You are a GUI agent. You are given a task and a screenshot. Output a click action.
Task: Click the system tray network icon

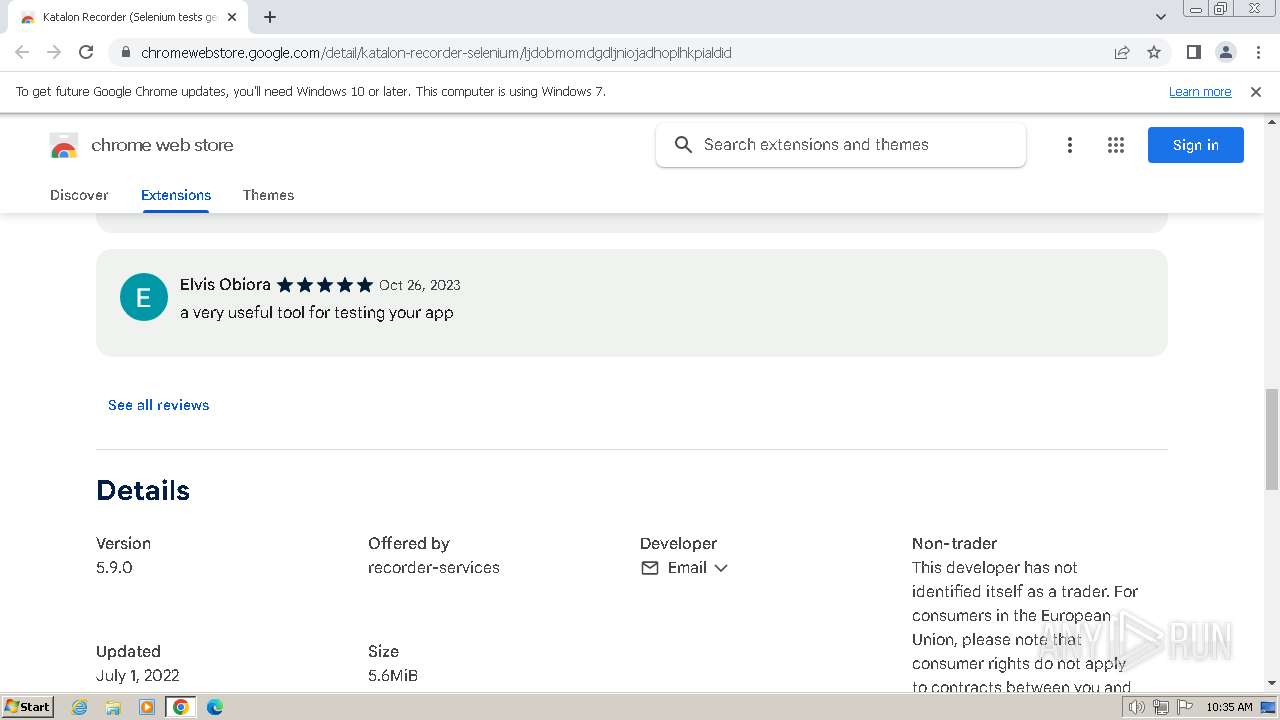(x=1160, y=707)
